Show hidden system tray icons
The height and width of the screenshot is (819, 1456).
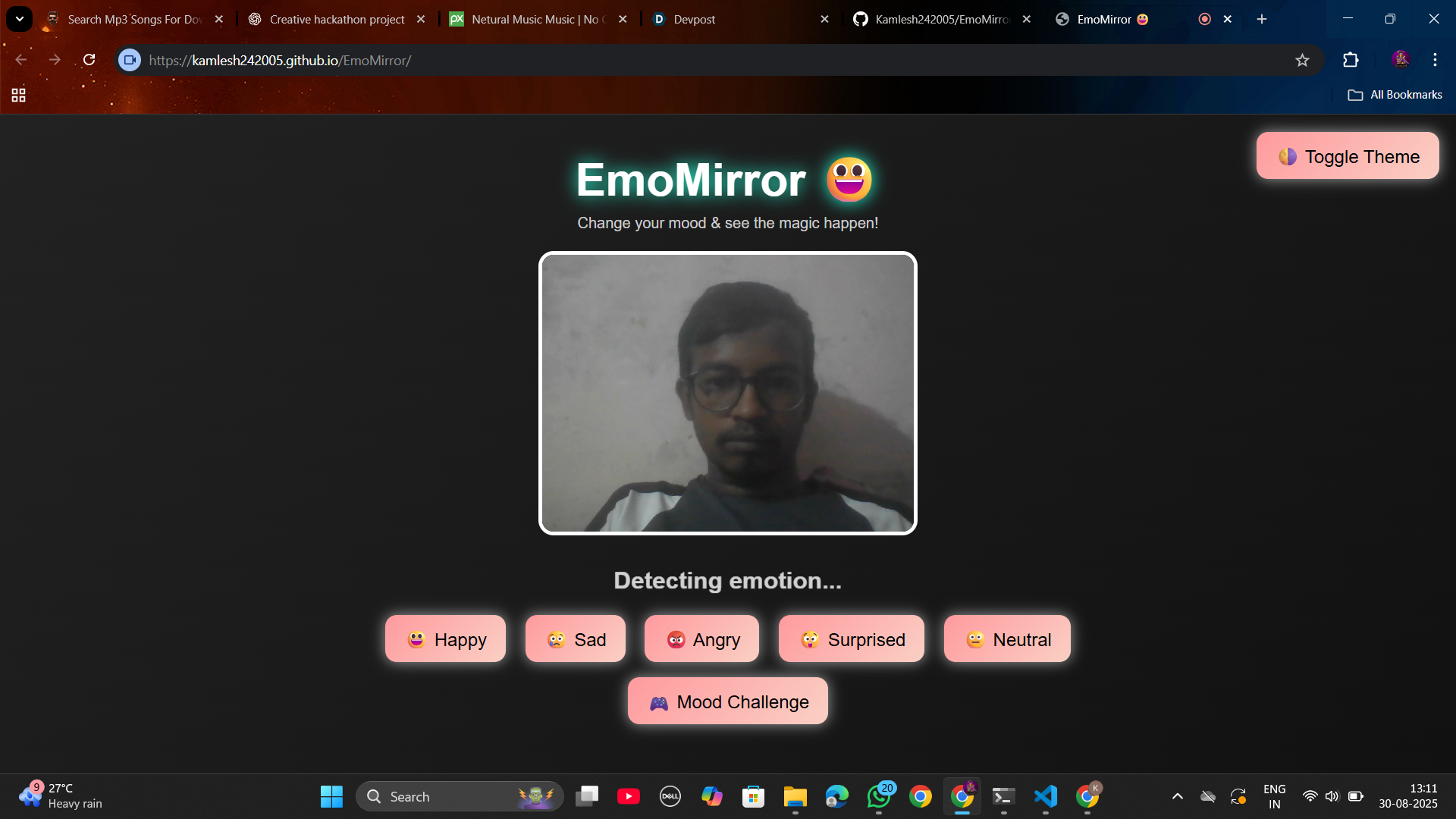tap(1177, 796)
